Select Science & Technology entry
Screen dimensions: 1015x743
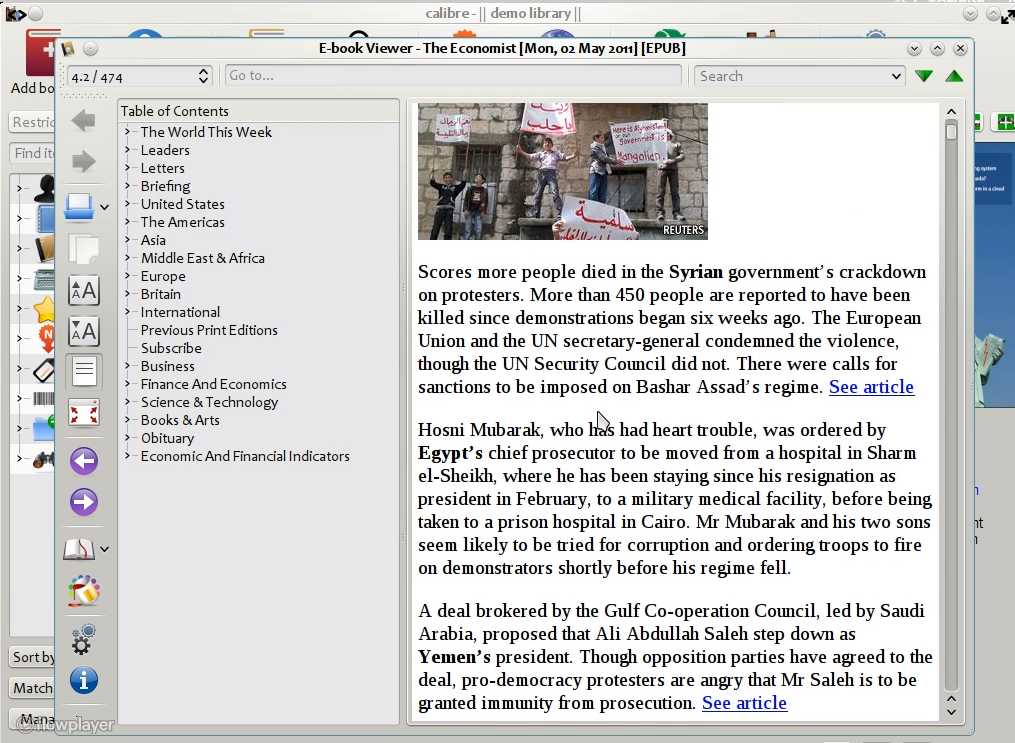209,403
